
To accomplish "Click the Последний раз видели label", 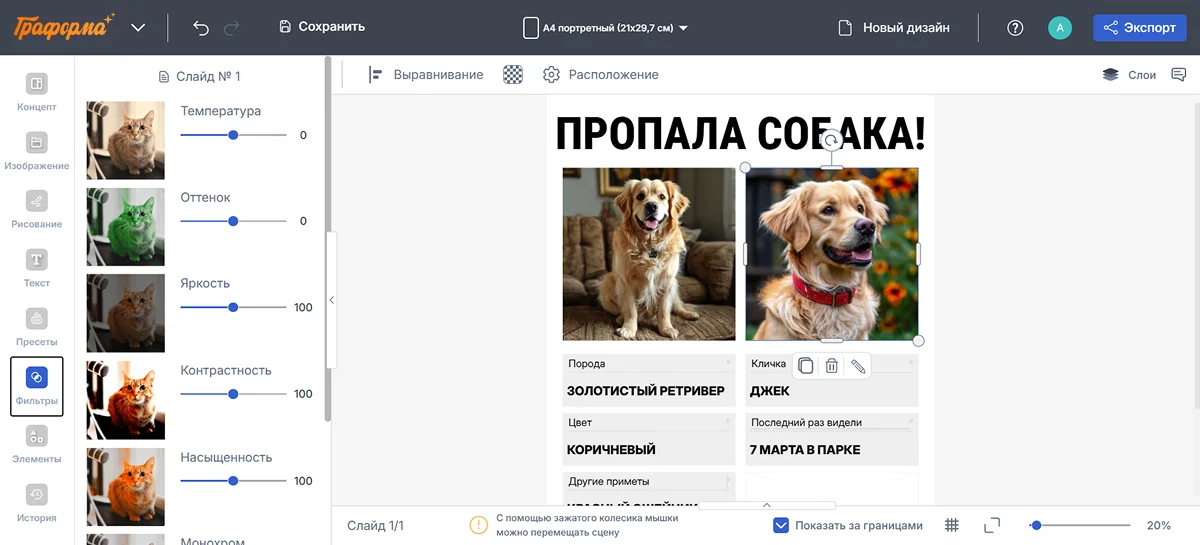I will click(x=806, y=422).
